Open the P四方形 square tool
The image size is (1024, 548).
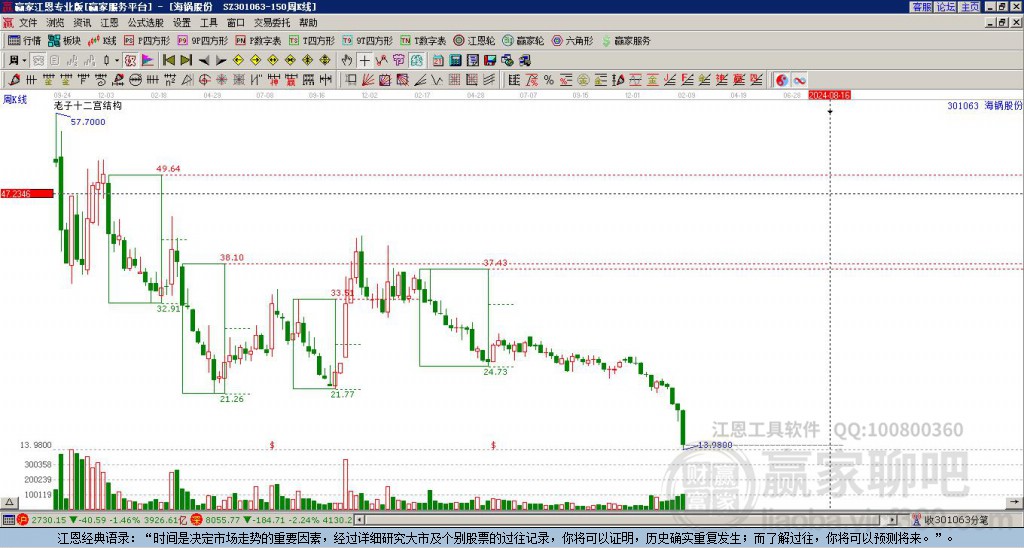pyautogui.click(x=147, y=40)
